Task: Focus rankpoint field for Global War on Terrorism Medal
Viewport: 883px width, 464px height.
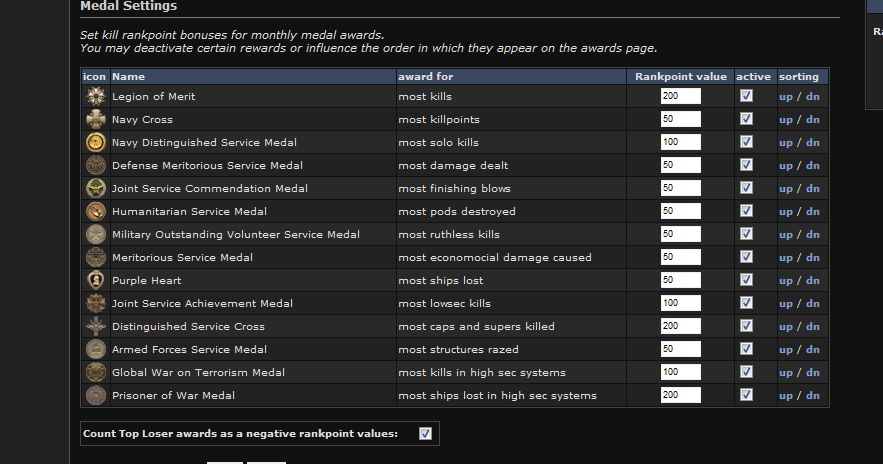Action: [680, 372]
